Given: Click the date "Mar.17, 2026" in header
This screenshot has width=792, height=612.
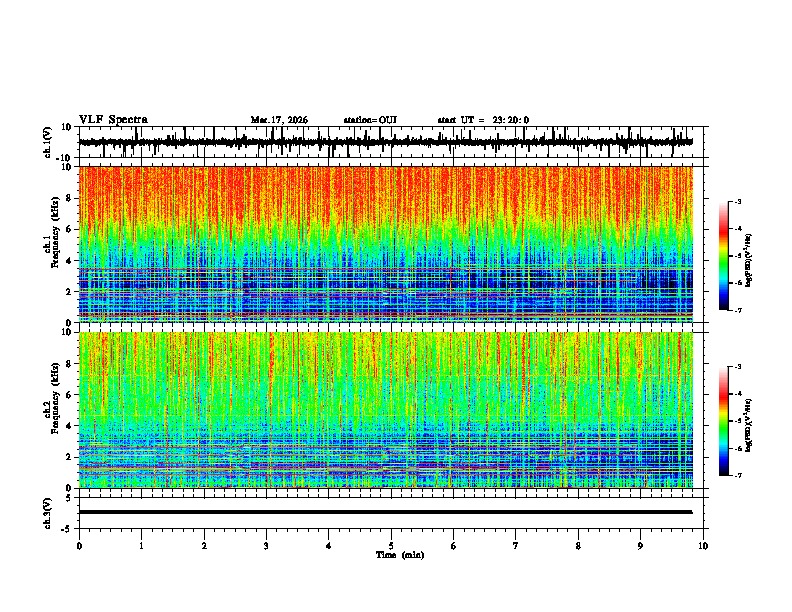Looking at the screenshot, I should [279, 120].
